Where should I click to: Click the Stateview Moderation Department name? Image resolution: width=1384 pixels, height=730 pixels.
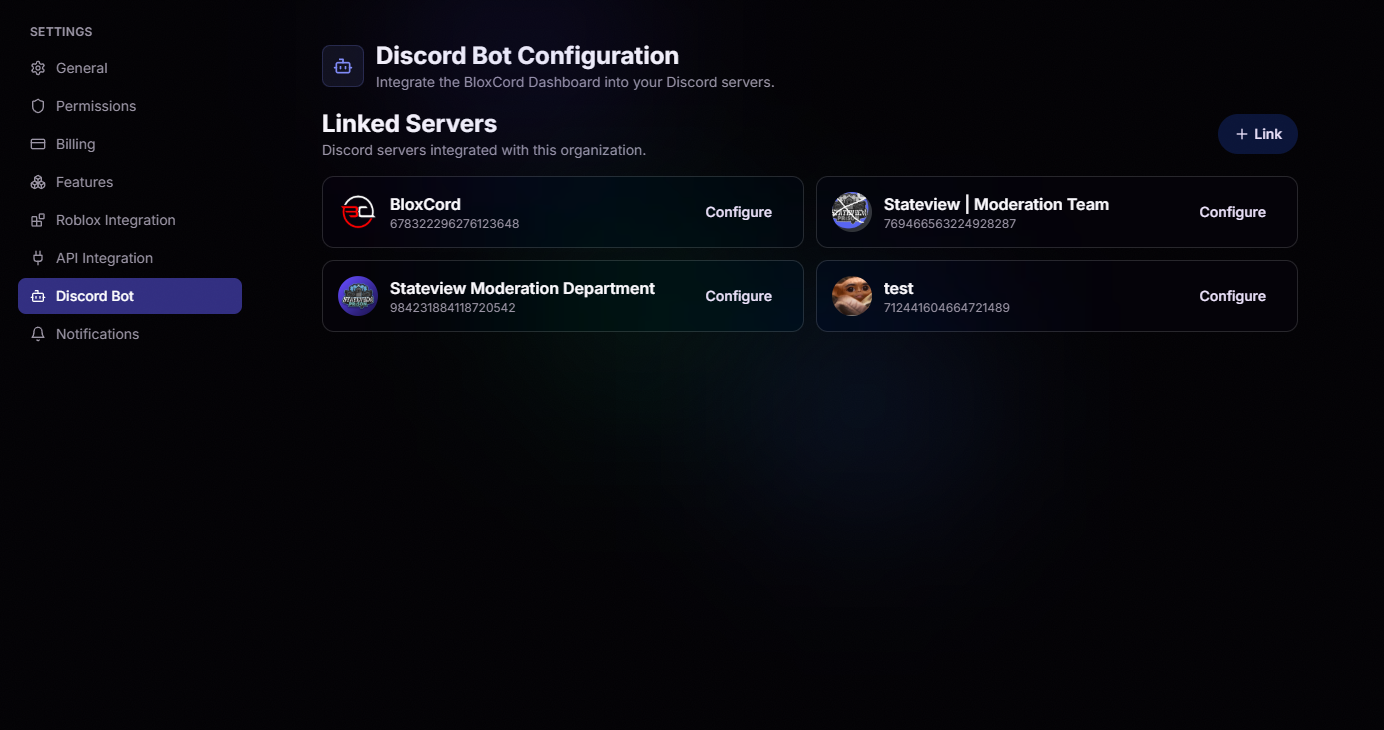click(x=522, y=288)
